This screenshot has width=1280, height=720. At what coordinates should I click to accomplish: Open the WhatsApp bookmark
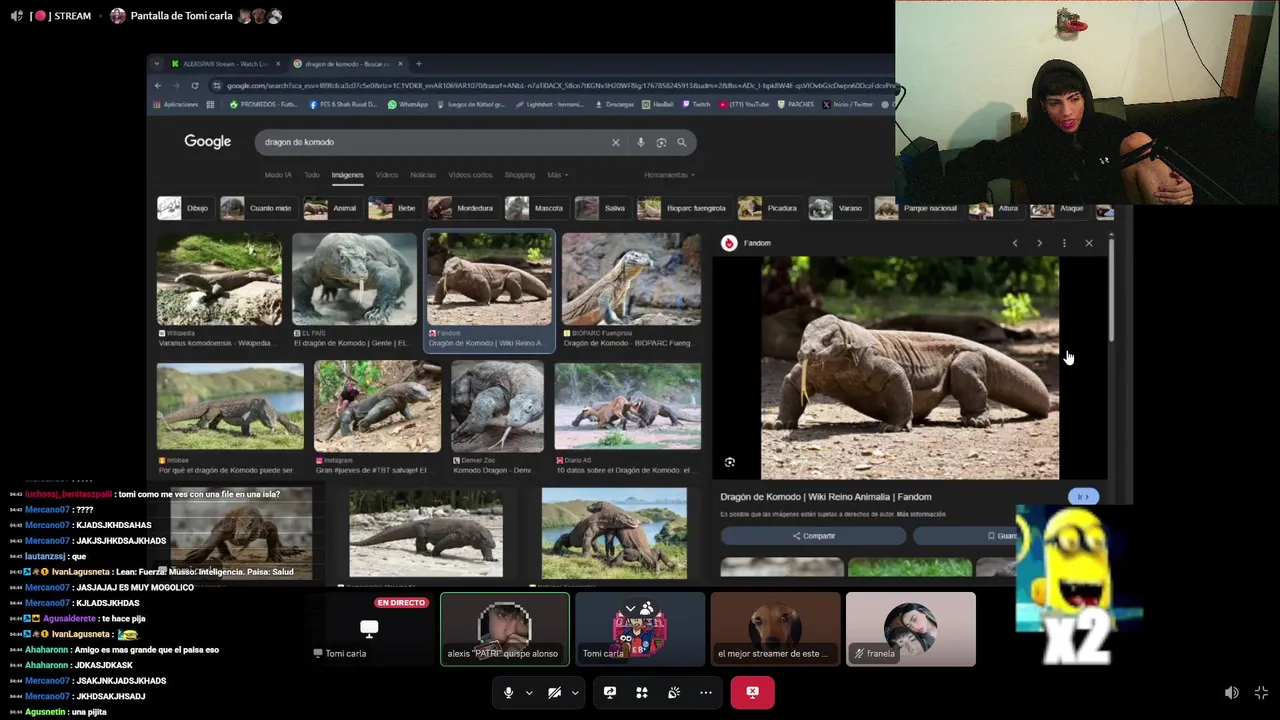coord(408,104)
